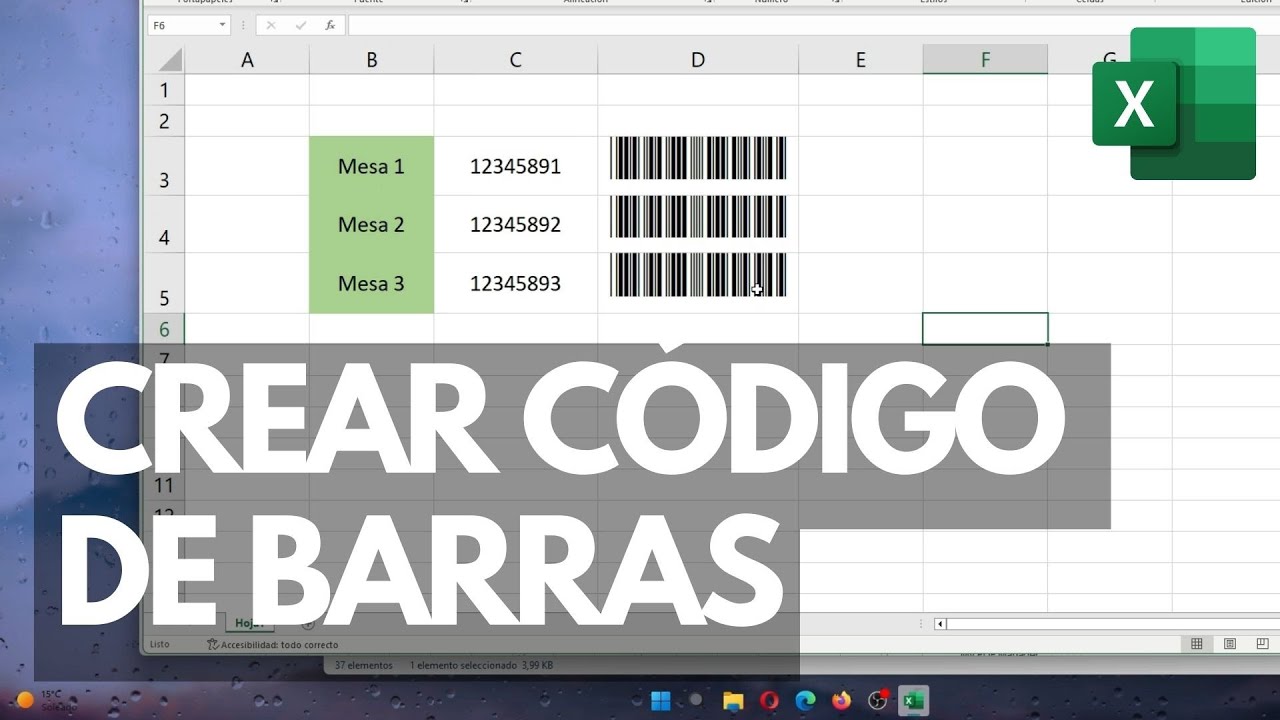This screenshot has width=1280, height=720.
Task: Switch to Page Break Preview icon
Action: pos(1264,644)
